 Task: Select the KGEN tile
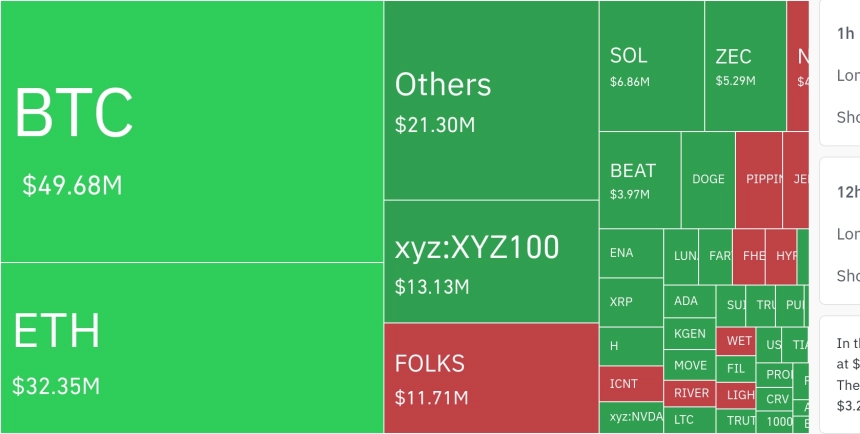coord(689,333)
